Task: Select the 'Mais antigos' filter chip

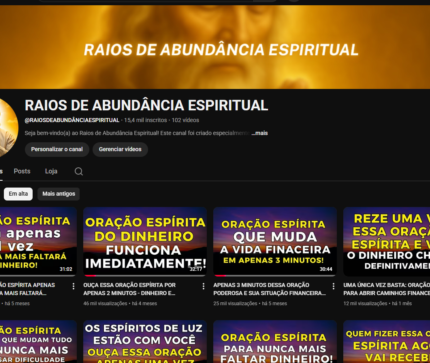Action: (59, 194)
